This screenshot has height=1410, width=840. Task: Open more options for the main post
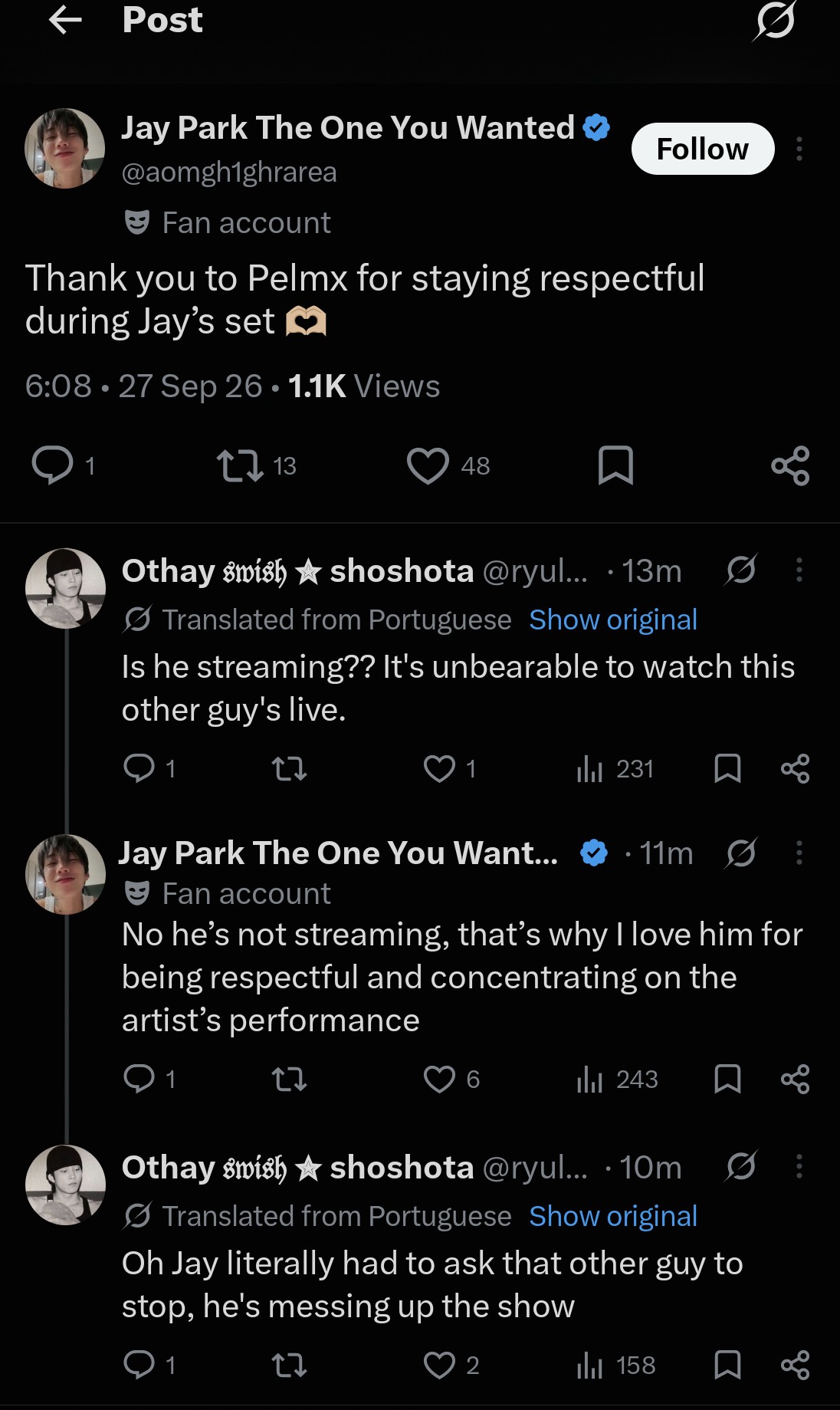point(799,149)
